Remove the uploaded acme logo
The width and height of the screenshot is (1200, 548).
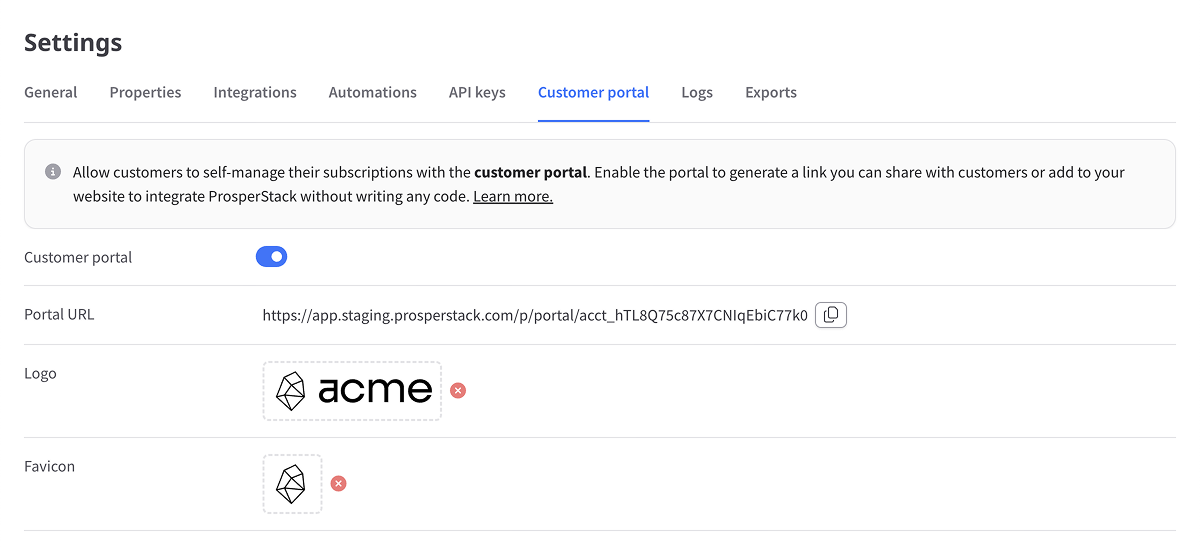[x=458, y=390]
